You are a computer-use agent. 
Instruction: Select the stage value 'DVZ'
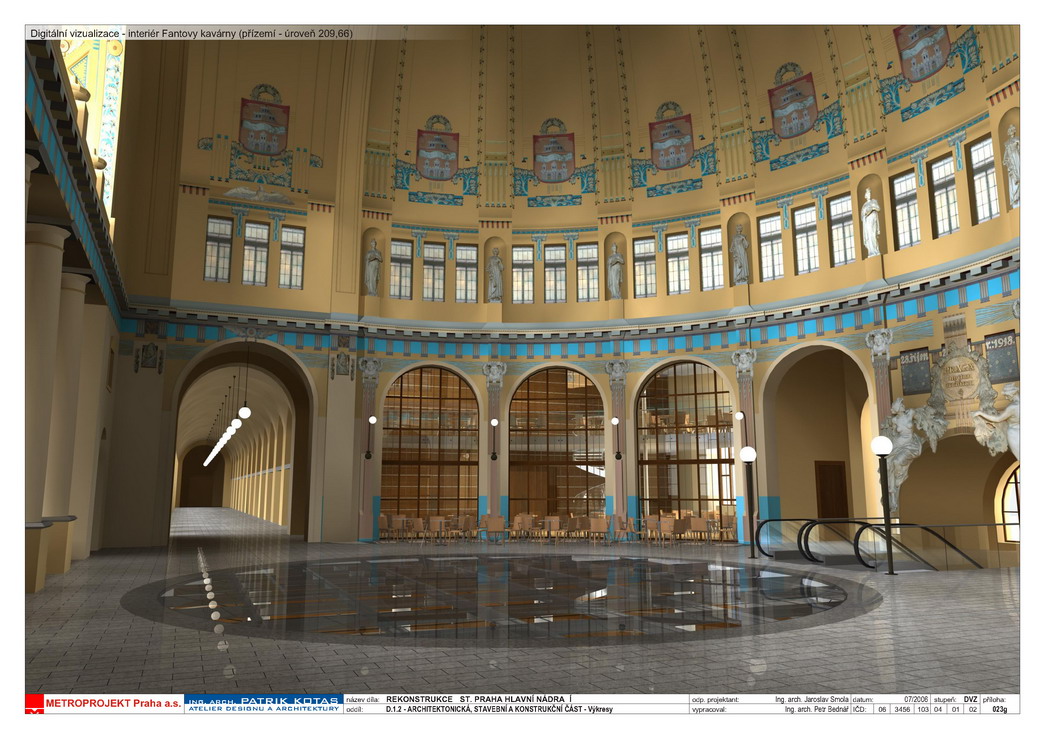tap(970, 700)
